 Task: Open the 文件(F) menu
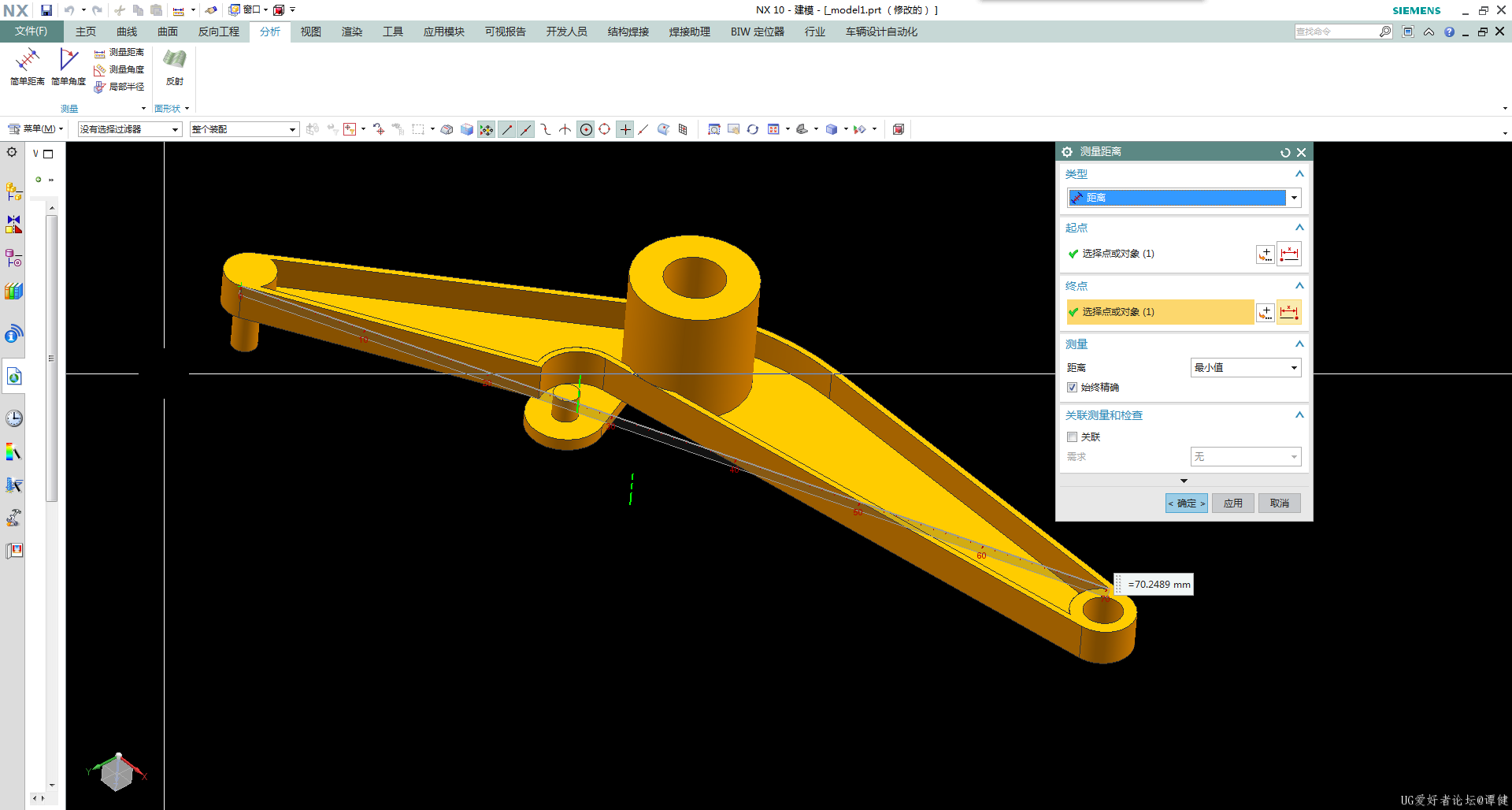pyautogui.click(x=31, y=32)
